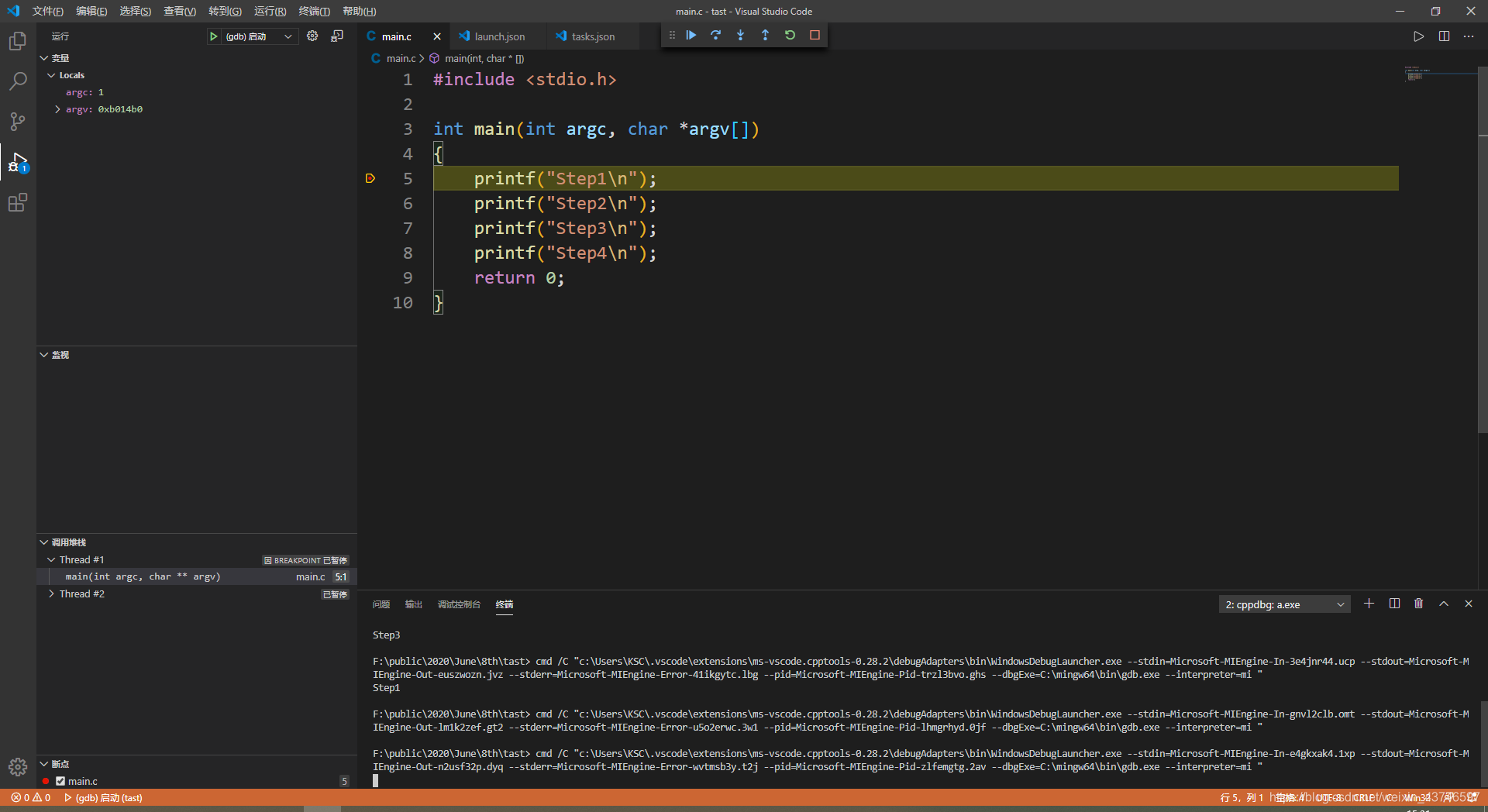Select main stack frame in call stack

point(197,576)
